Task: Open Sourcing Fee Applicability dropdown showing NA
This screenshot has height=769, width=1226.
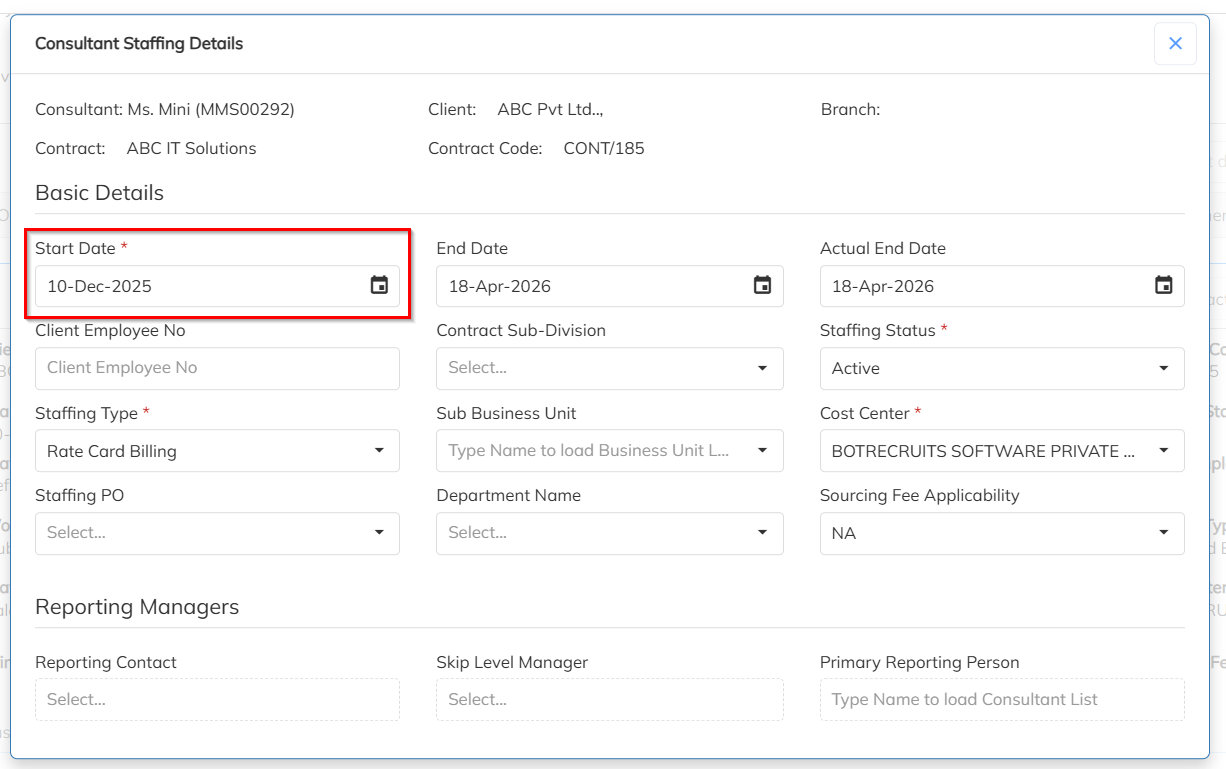Action: [x=1163, y=533]
